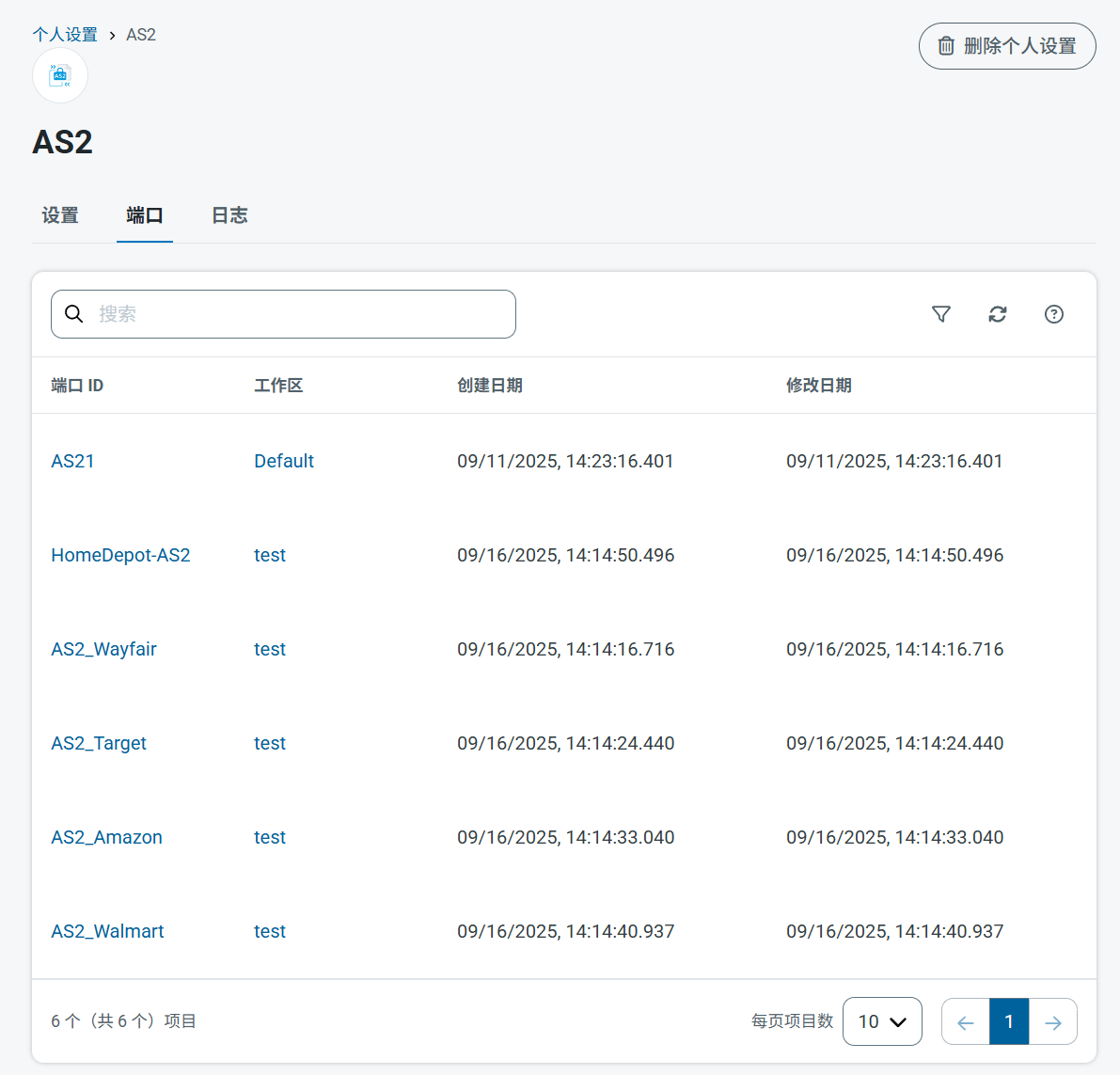The width and height of the screenshot is (1120, 1075).
Task: Switch to the 日志 tab
Action: 229,215
